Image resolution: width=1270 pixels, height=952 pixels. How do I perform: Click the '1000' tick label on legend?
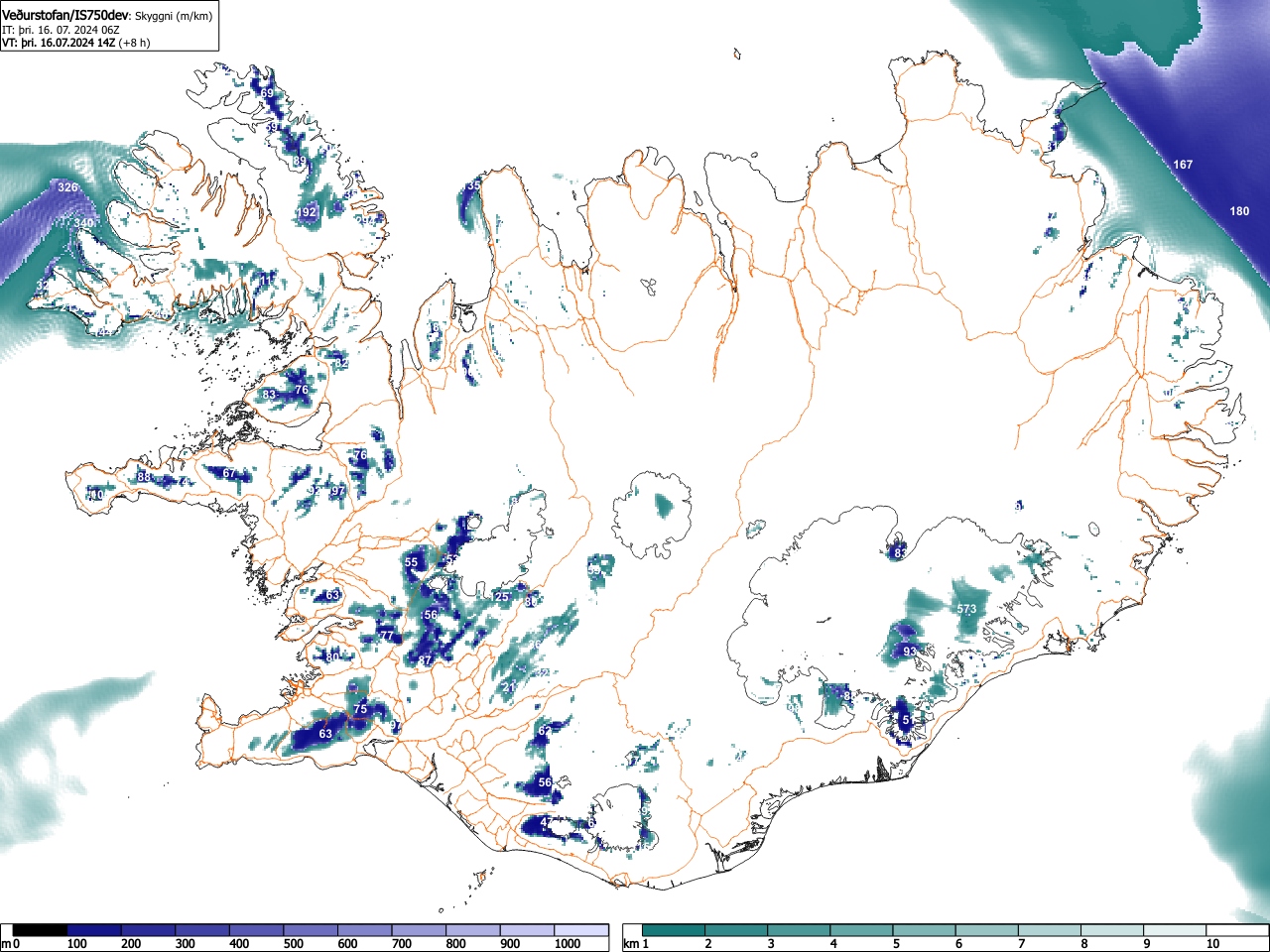point(568,944)
